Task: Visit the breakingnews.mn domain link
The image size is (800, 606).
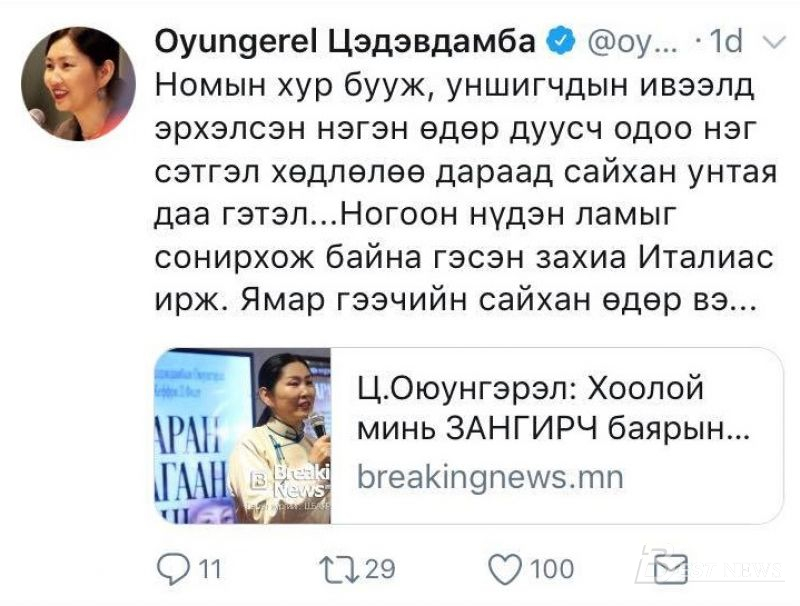Action: 490,478
